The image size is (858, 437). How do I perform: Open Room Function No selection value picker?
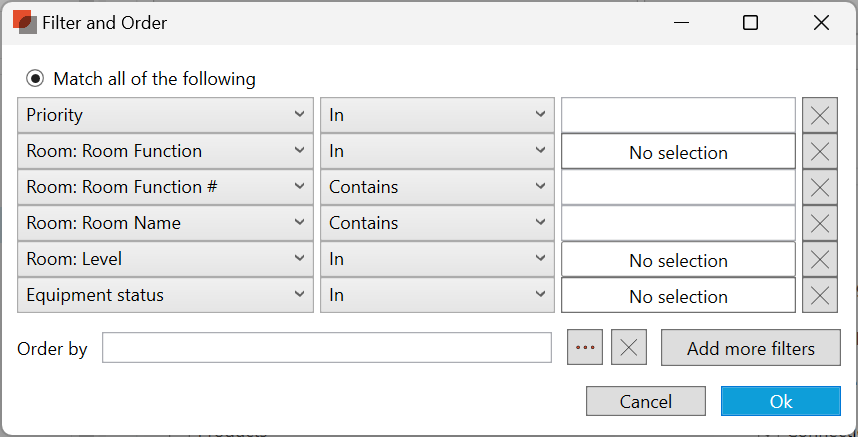[x=678, y=152]
